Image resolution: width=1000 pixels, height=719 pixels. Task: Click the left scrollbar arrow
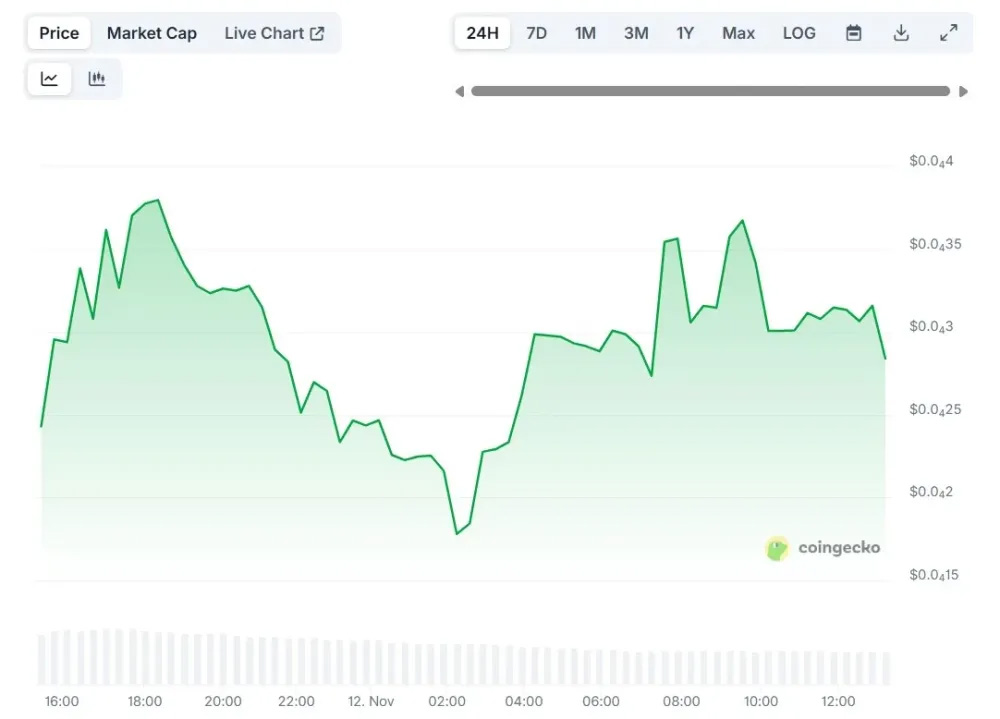tap(460, 91)
